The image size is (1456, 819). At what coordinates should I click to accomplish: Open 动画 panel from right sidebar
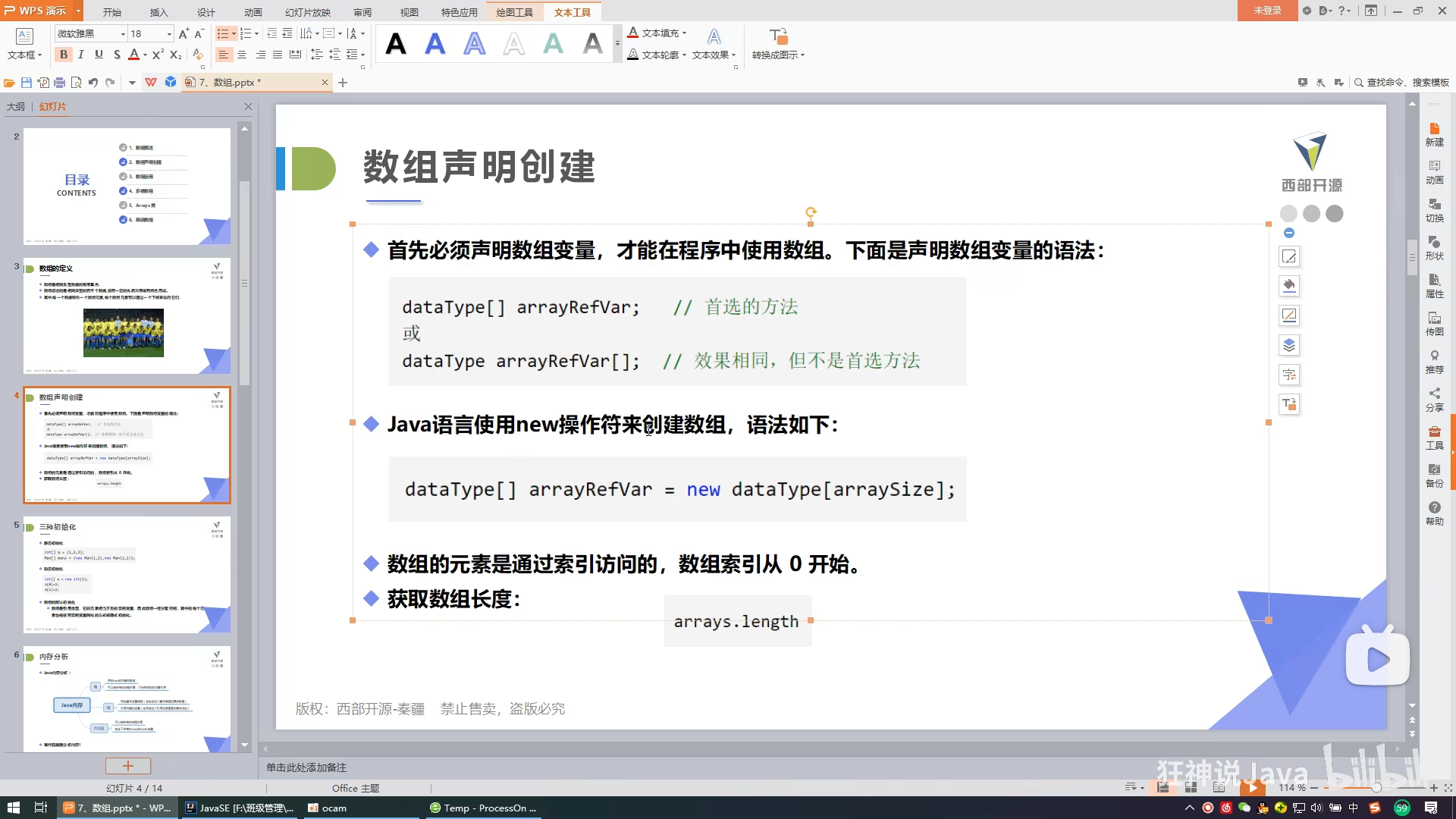(1434, 171)
